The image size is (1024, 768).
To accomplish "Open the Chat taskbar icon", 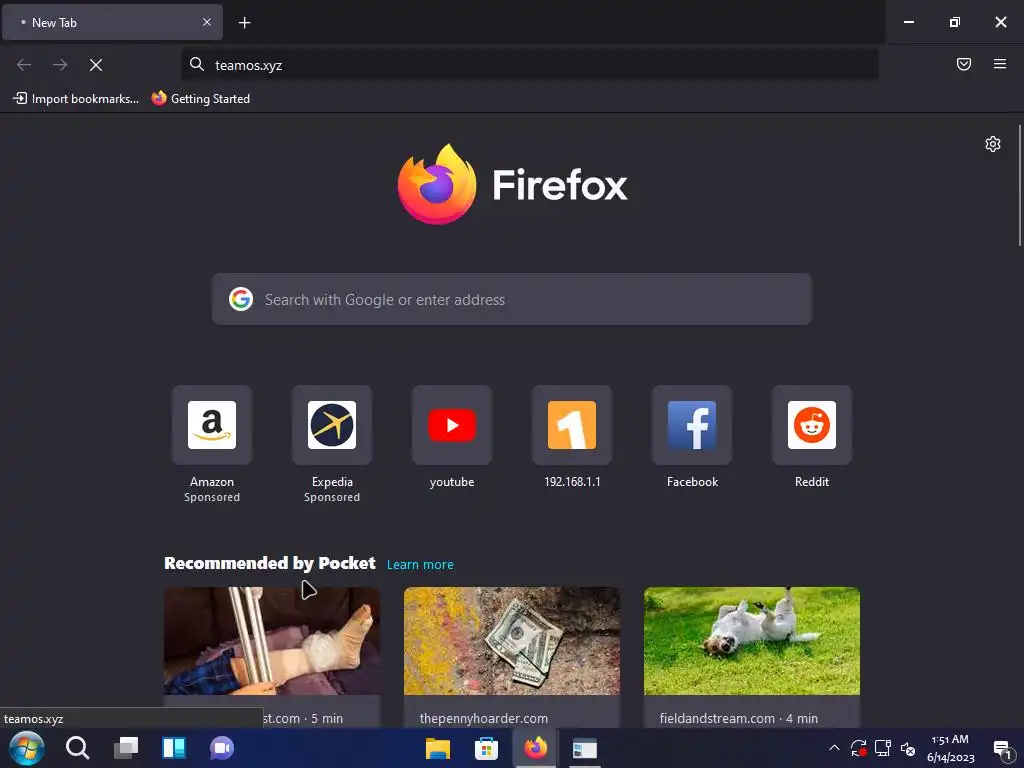I will [222, 748].
